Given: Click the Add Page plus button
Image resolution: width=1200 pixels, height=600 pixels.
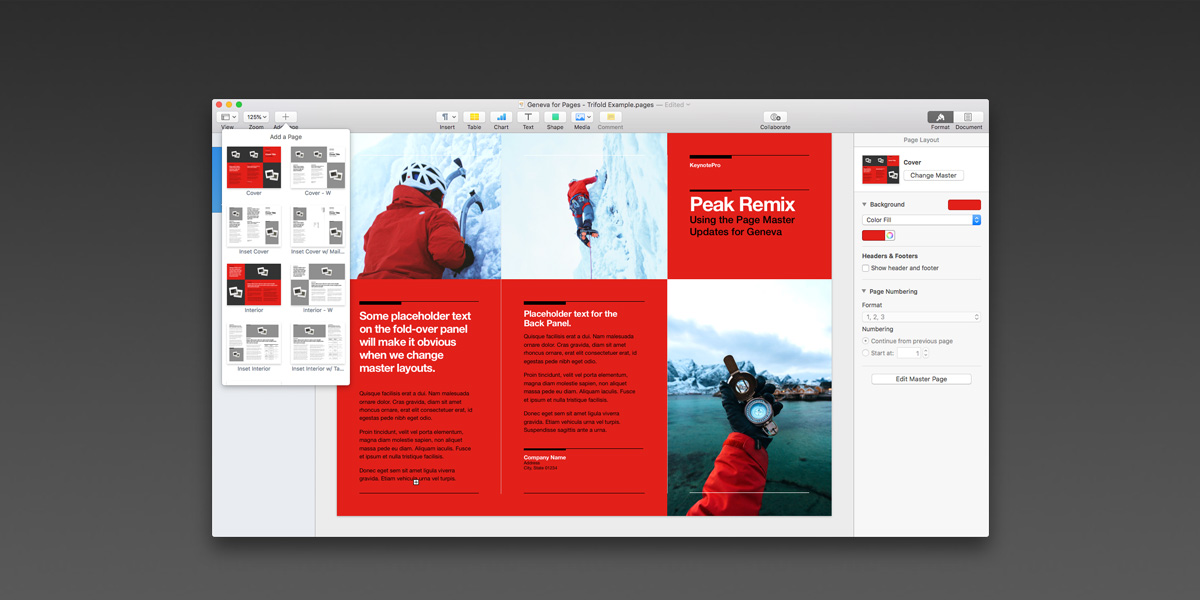Looking at the screenshot, I should pos(285,117).
